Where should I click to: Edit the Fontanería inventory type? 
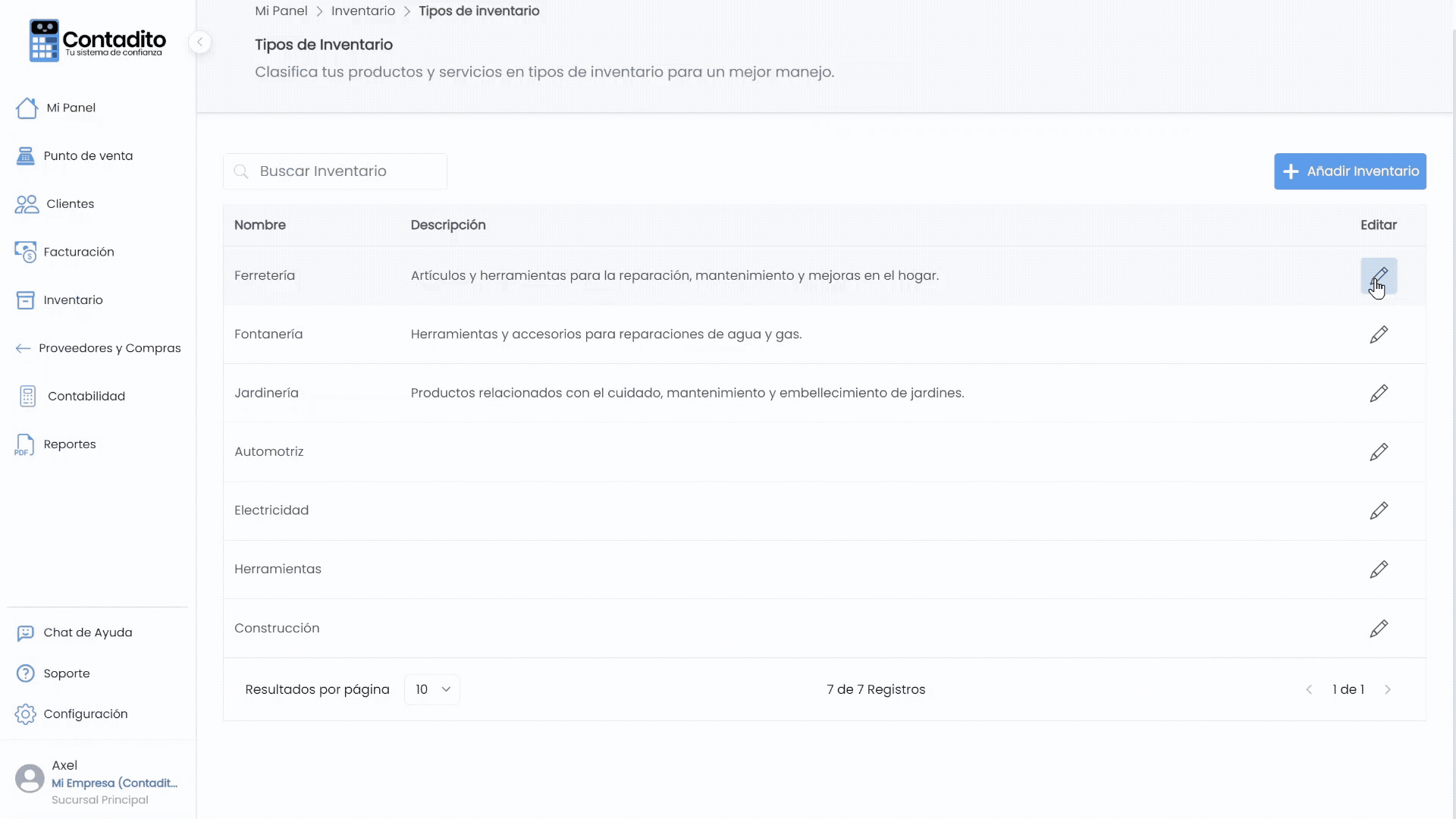[1379, 334]
